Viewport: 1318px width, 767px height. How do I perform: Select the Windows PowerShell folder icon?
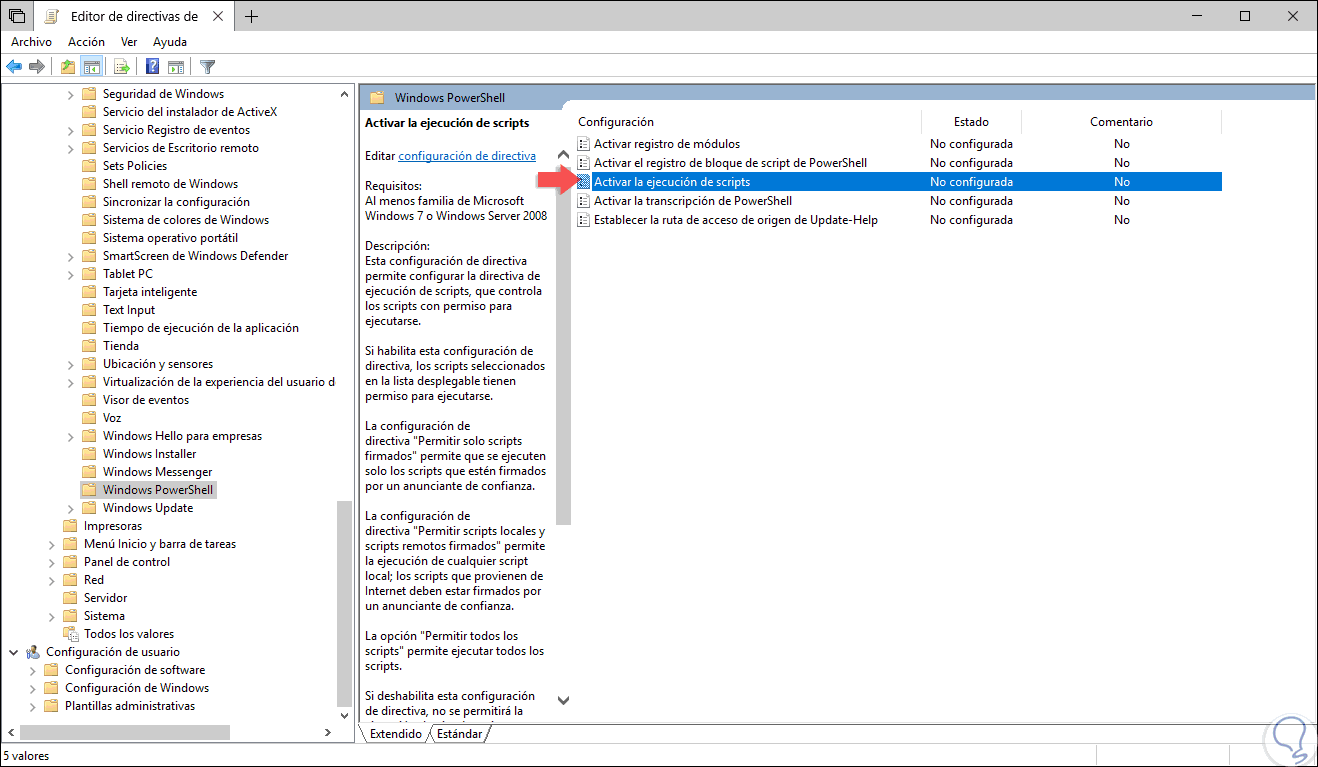[x=90, y=489]
